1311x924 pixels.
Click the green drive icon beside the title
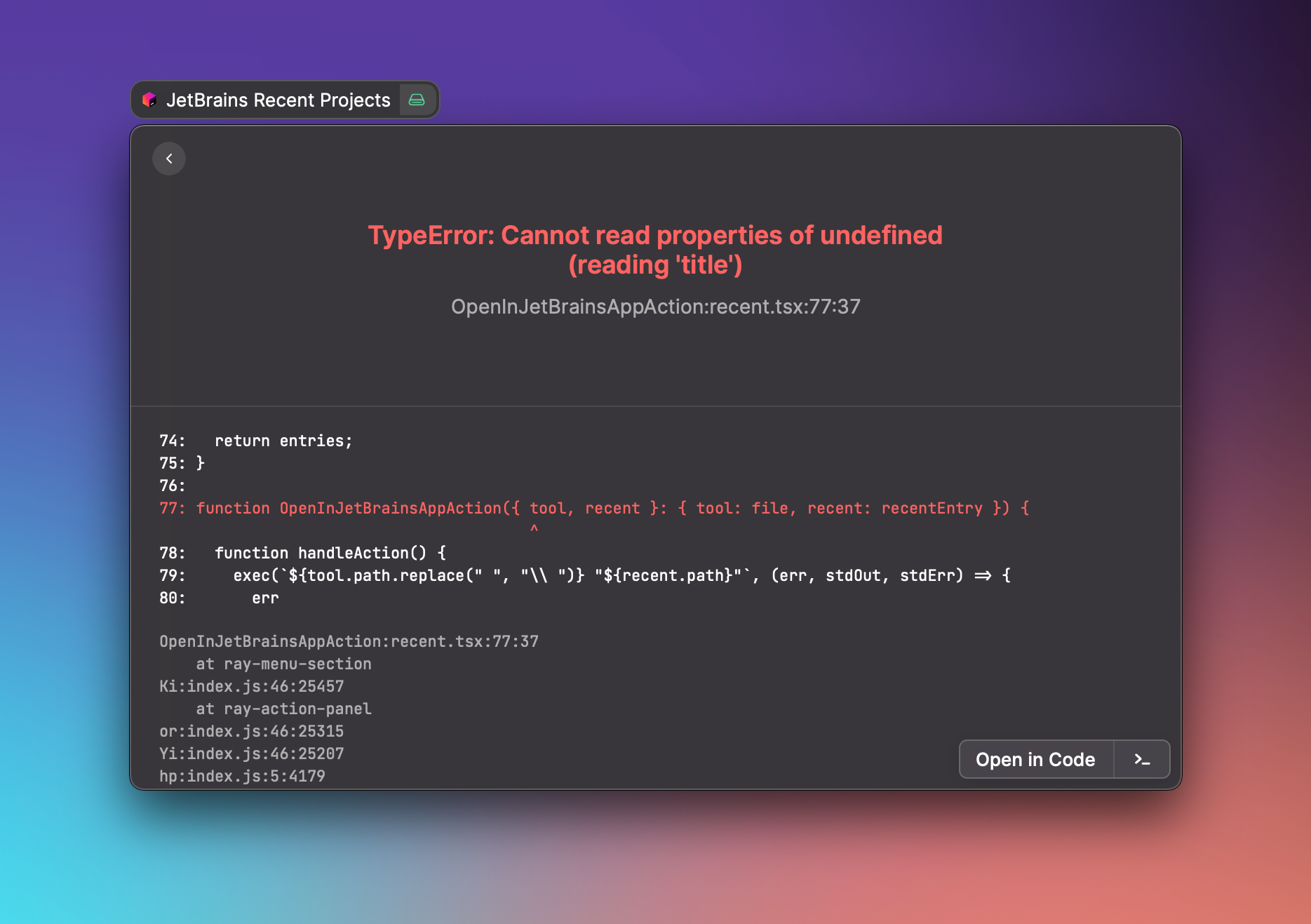click(x=417, y=100)
